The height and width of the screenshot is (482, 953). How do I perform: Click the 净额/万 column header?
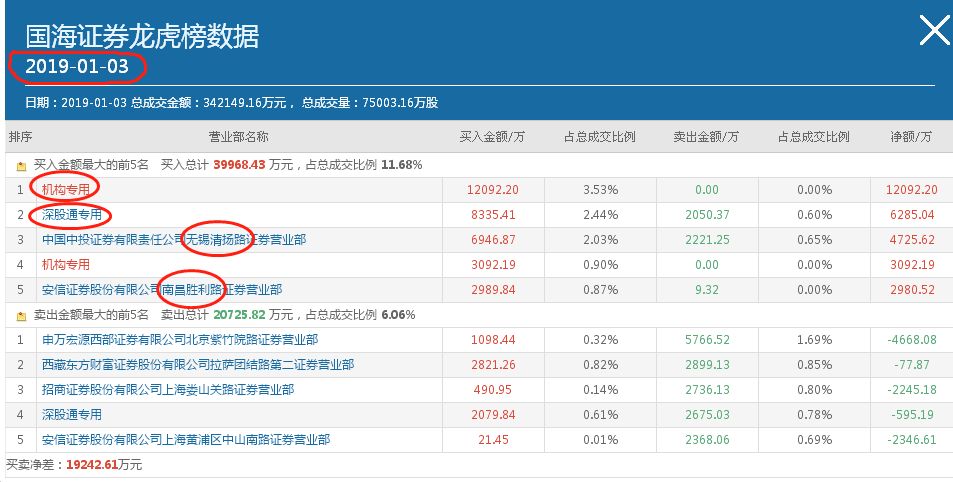point(911,137)
